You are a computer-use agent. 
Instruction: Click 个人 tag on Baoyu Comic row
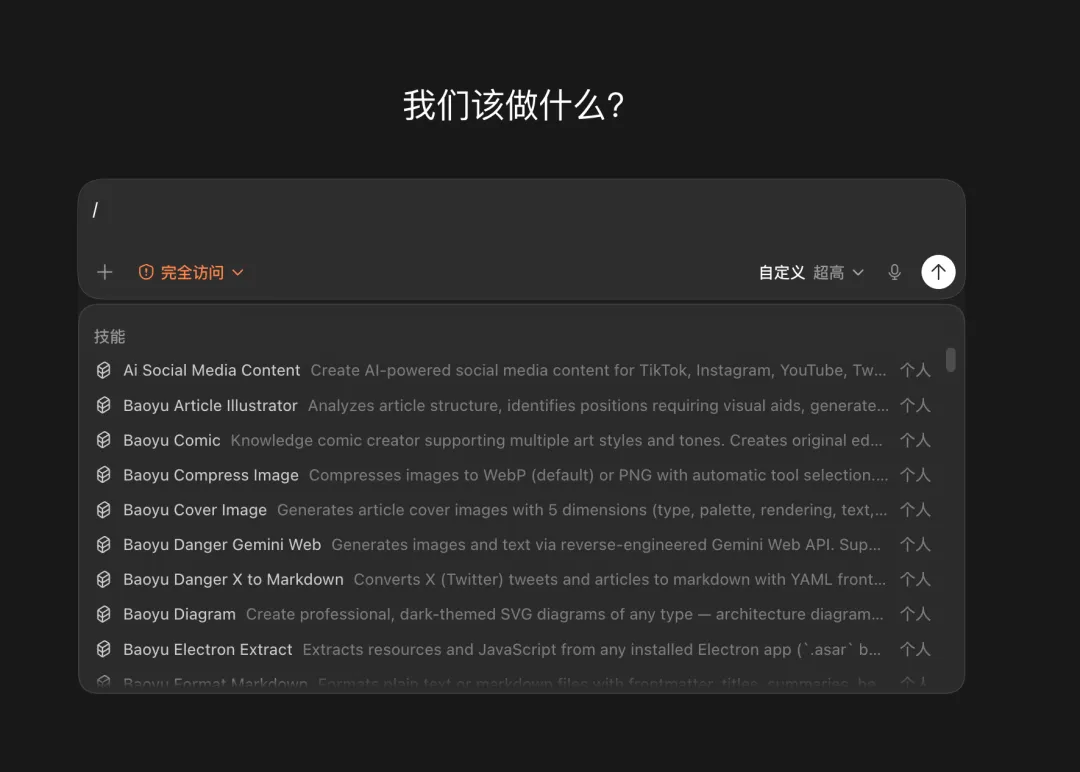(x=915, y=440)
